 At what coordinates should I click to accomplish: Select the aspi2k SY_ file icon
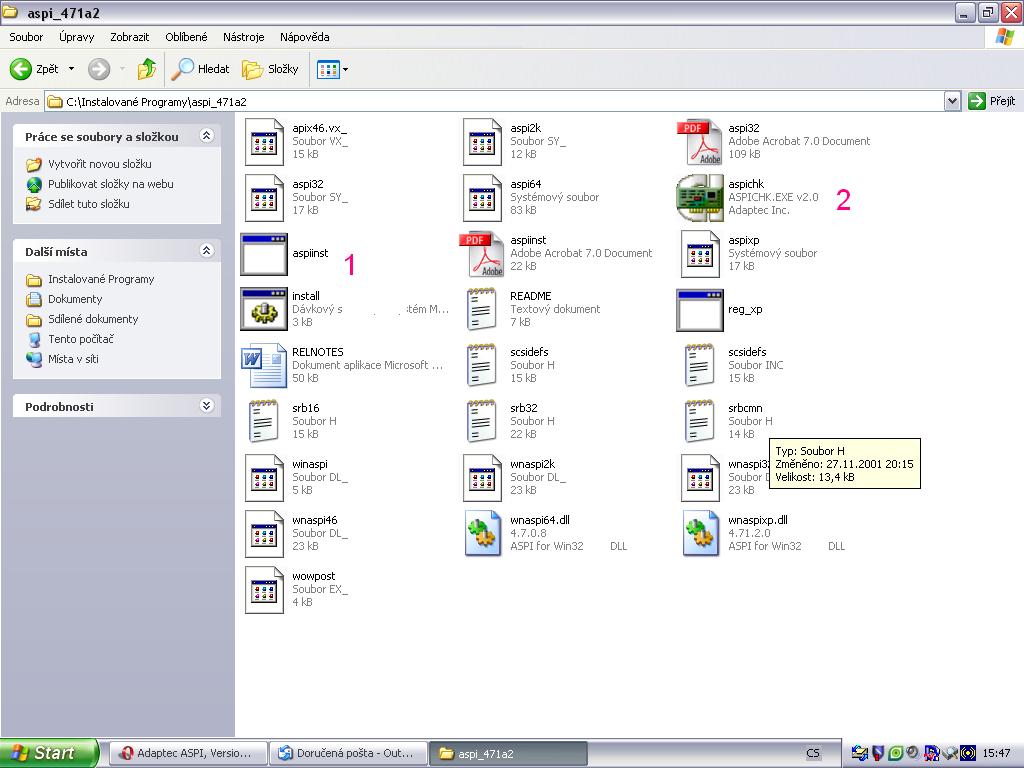click(482, 142)
